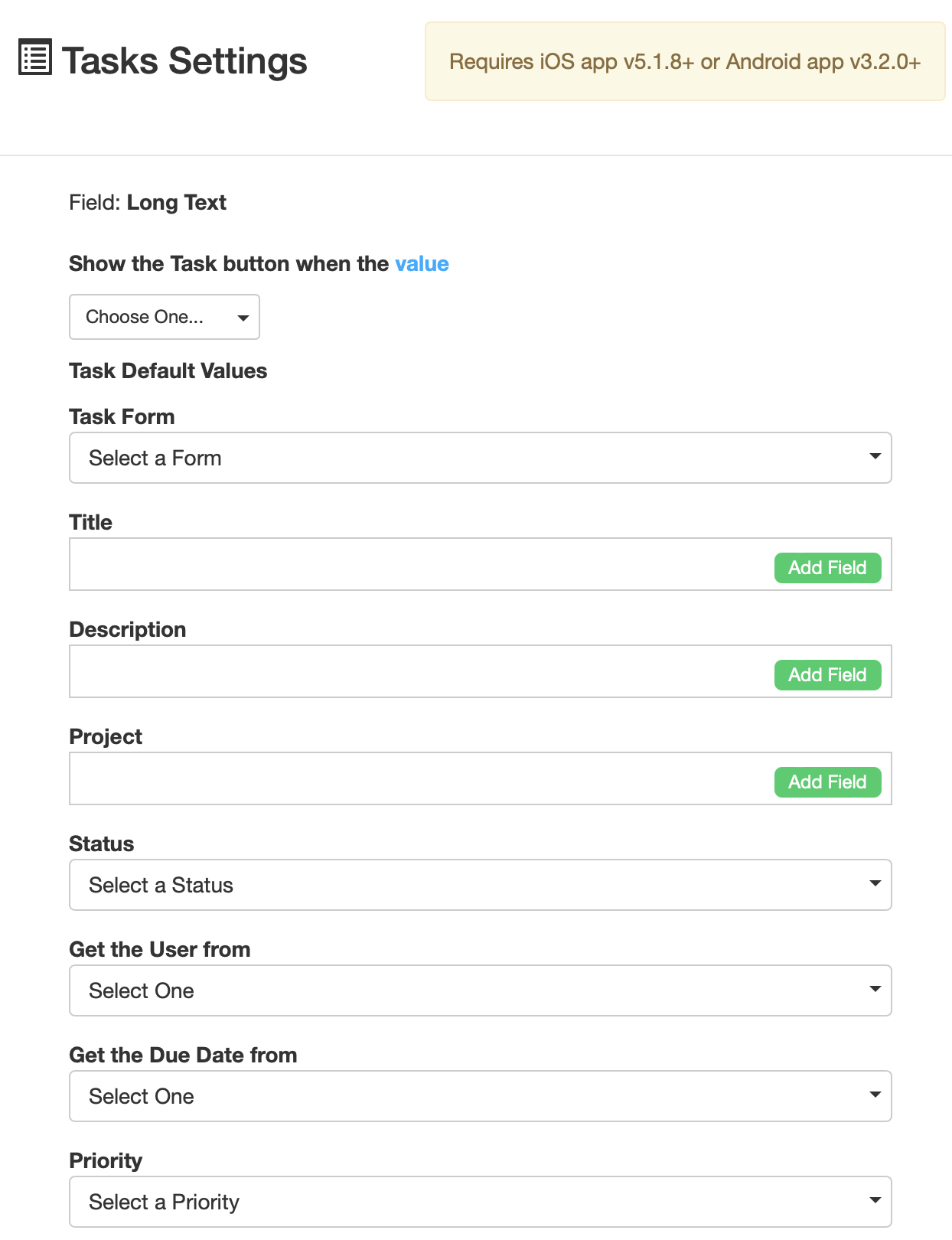Click Add Field next to Title
952x1240 pixels.
pyautogui.click(x=827, y=567)
